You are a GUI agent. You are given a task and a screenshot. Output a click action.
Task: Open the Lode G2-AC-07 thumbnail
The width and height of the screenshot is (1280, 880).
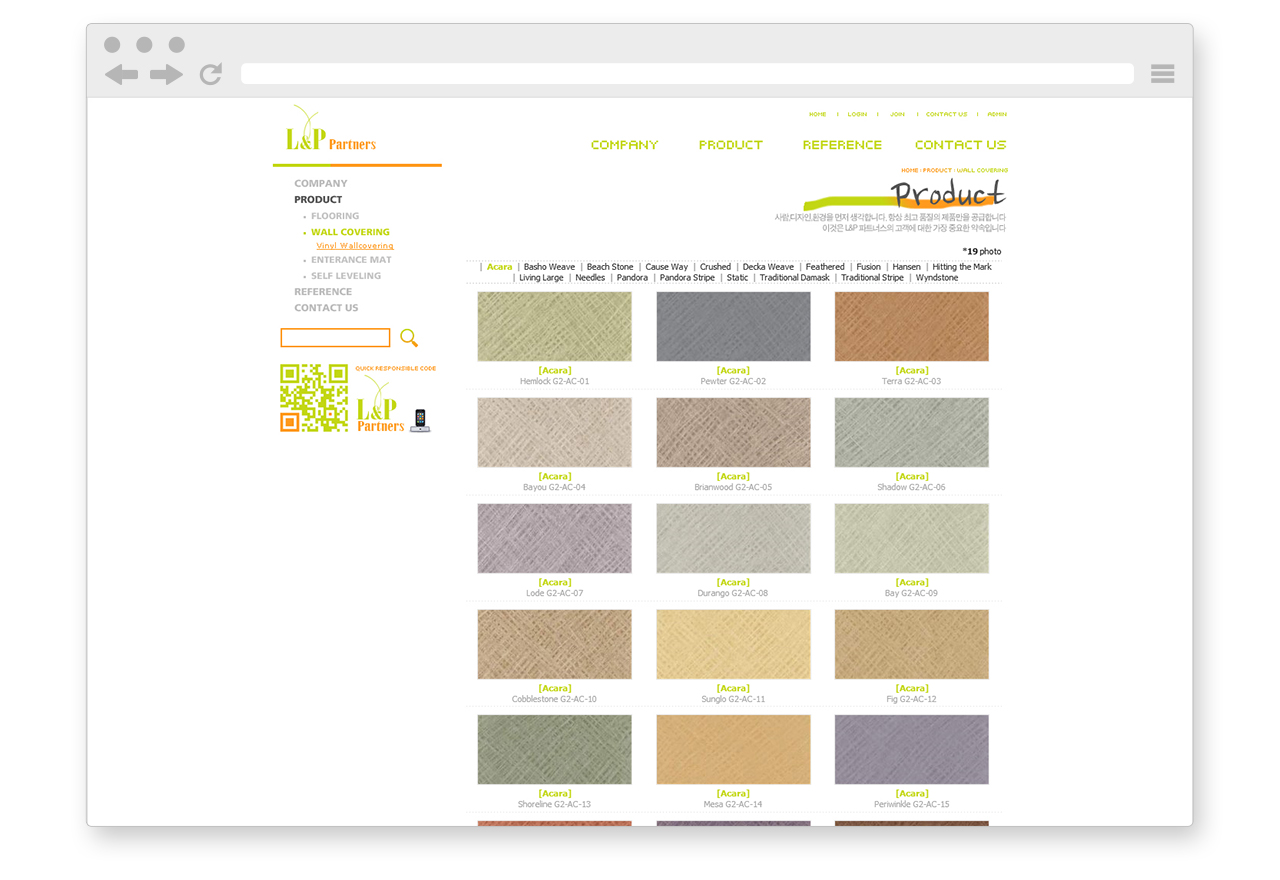554,539
